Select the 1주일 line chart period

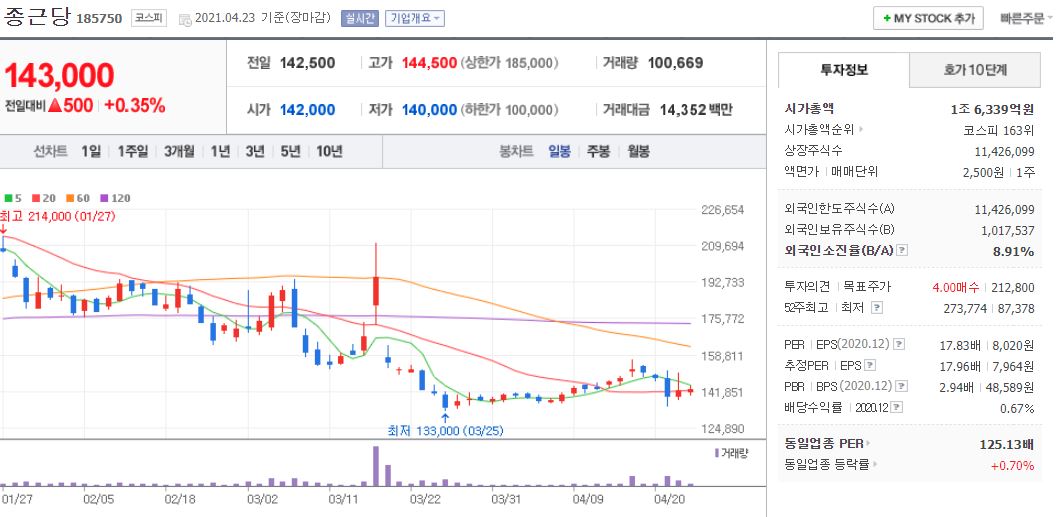pyautogui.click(x=132, y=151)
